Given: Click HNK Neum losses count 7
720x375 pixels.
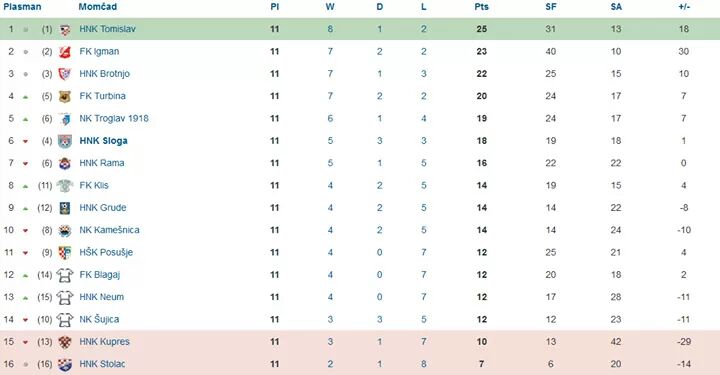Looking at the screenshot, I should 423,297.
